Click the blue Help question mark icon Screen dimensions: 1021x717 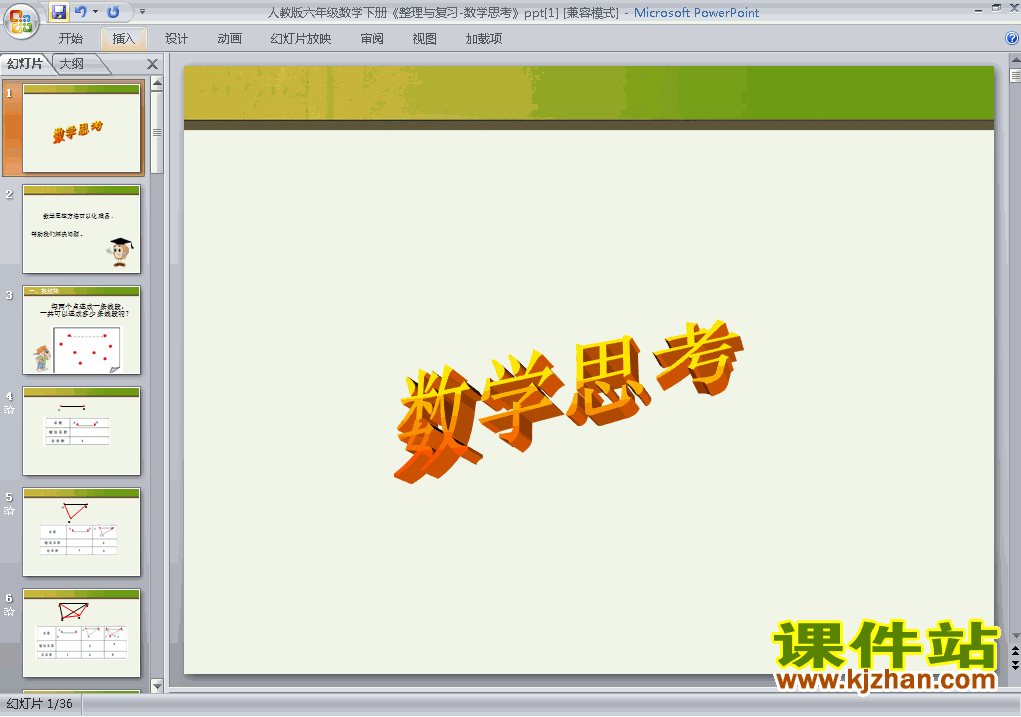[x=1012, y=38]
